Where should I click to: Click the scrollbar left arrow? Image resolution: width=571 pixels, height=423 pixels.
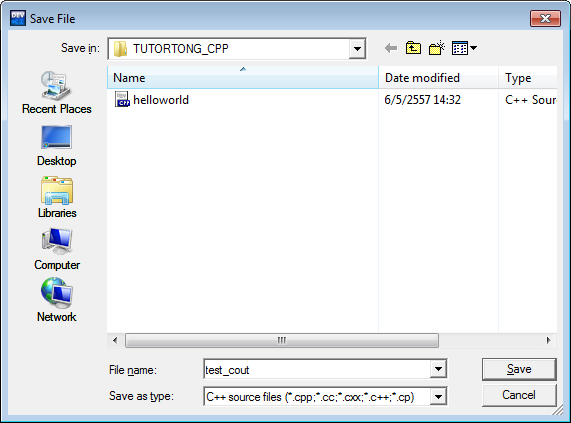[x=115, y=340]
